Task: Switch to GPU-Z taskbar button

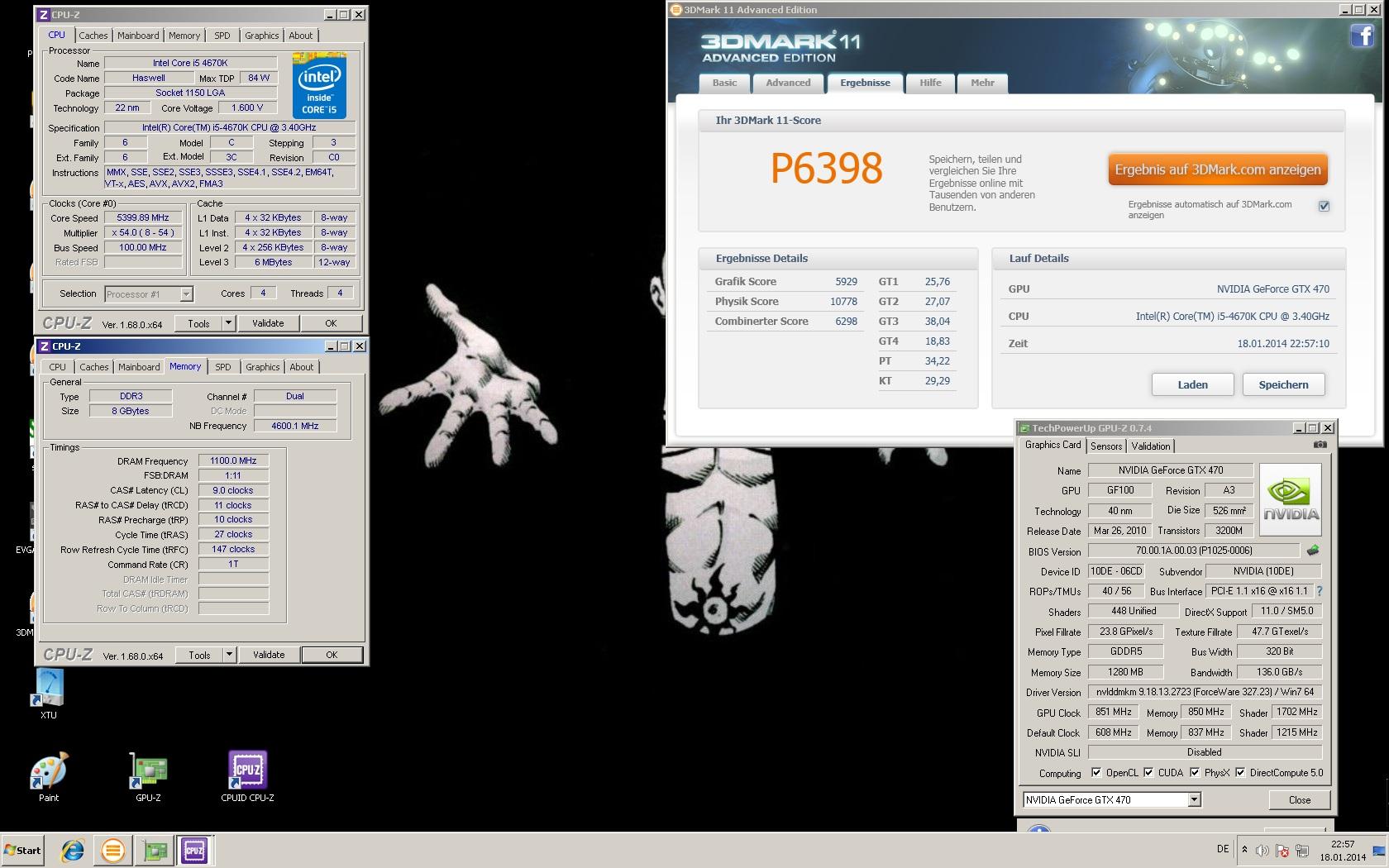Action: (155, 850)
